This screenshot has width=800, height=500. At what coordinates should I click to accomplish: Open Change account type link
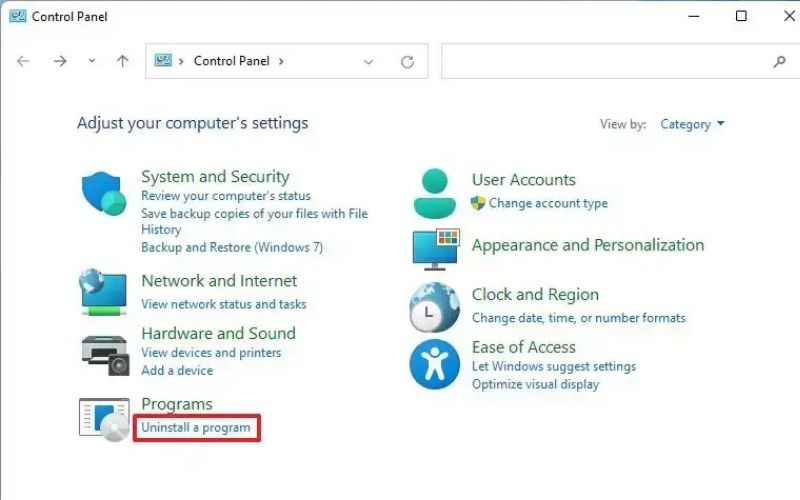pos(548,203)
